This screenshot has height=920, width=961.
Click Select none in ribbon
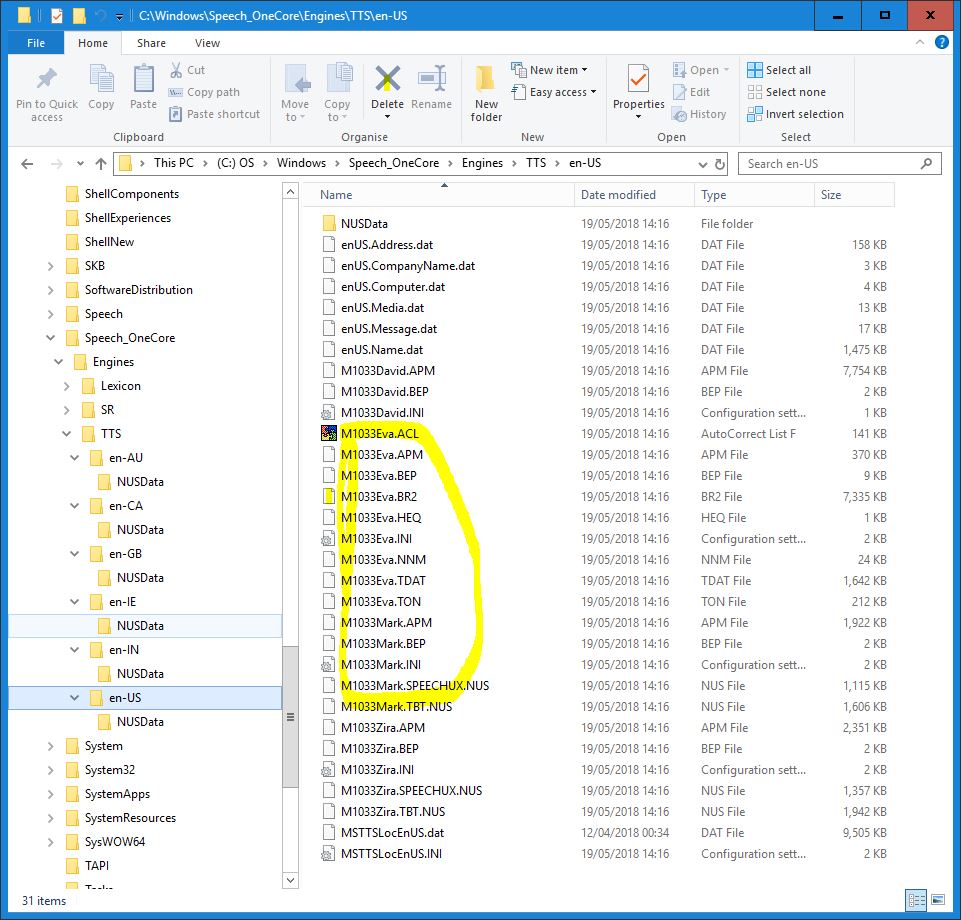pos(786,92)
